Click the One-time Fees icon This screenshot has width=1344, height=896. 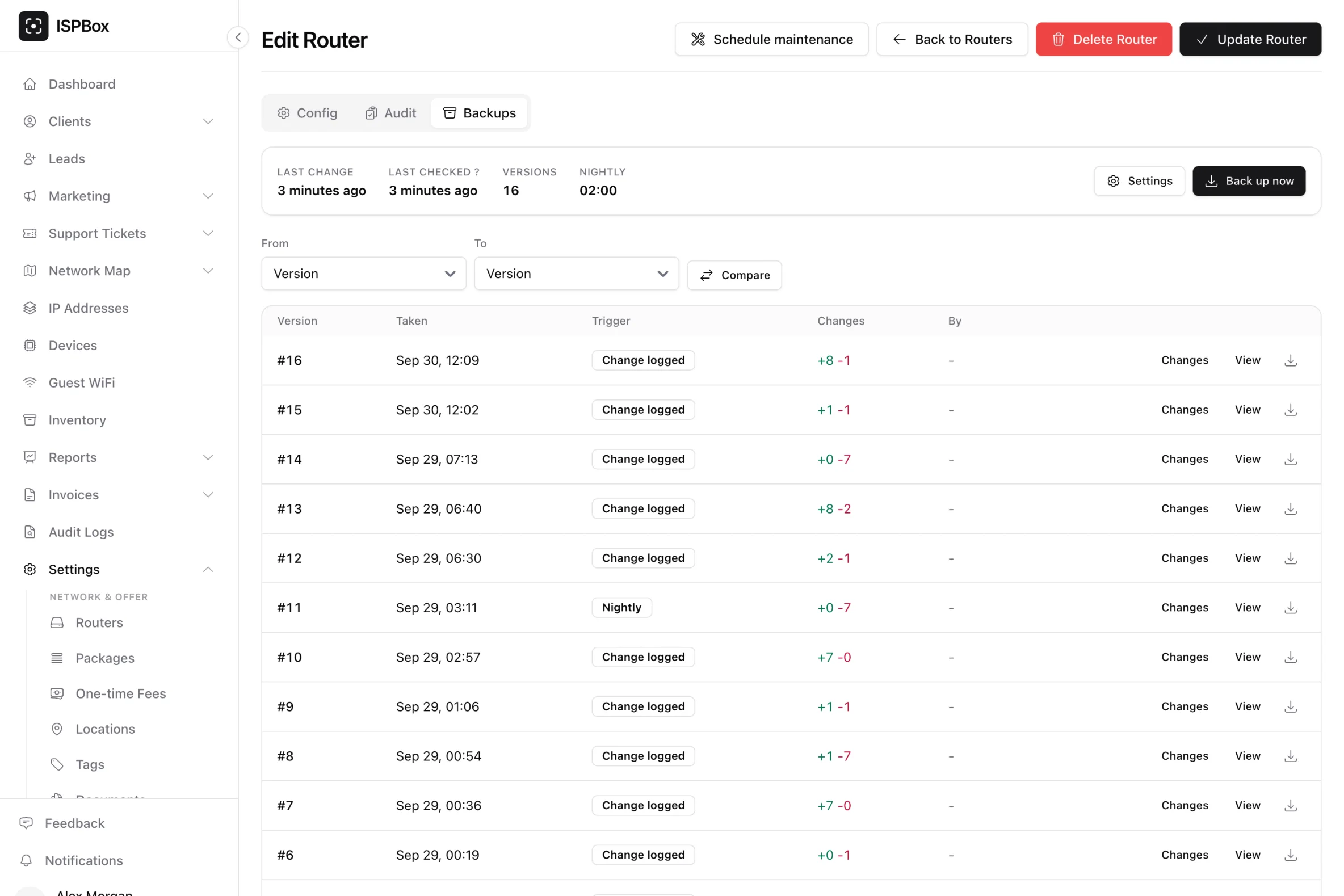57,694
